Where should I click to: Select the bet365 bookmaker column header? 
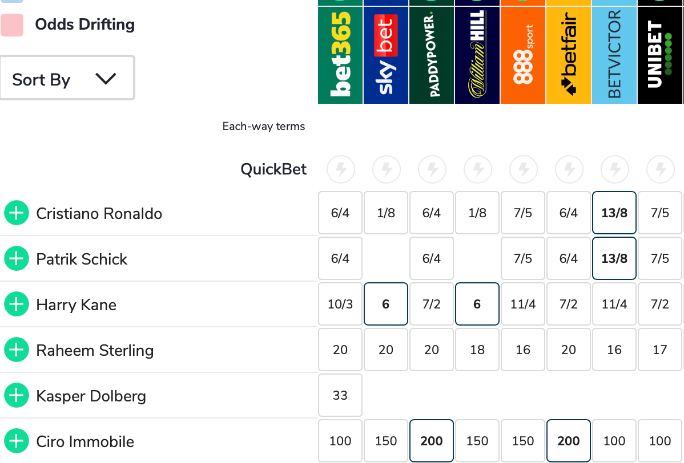click(340, 52)
